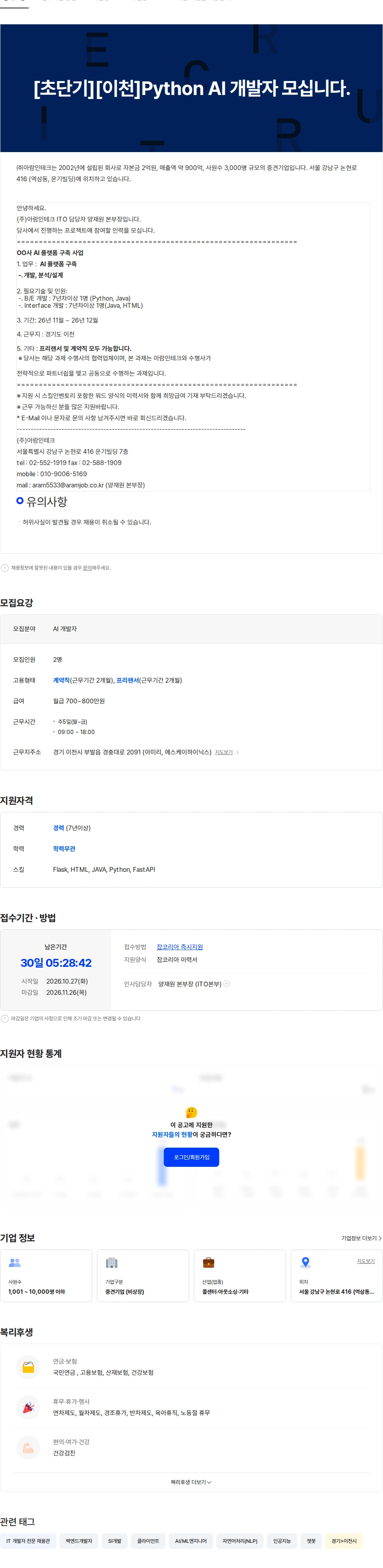383x1568 pixels.
Task: Click the 편의·여가·건강 muscle icon
Action: point(28,1447)
